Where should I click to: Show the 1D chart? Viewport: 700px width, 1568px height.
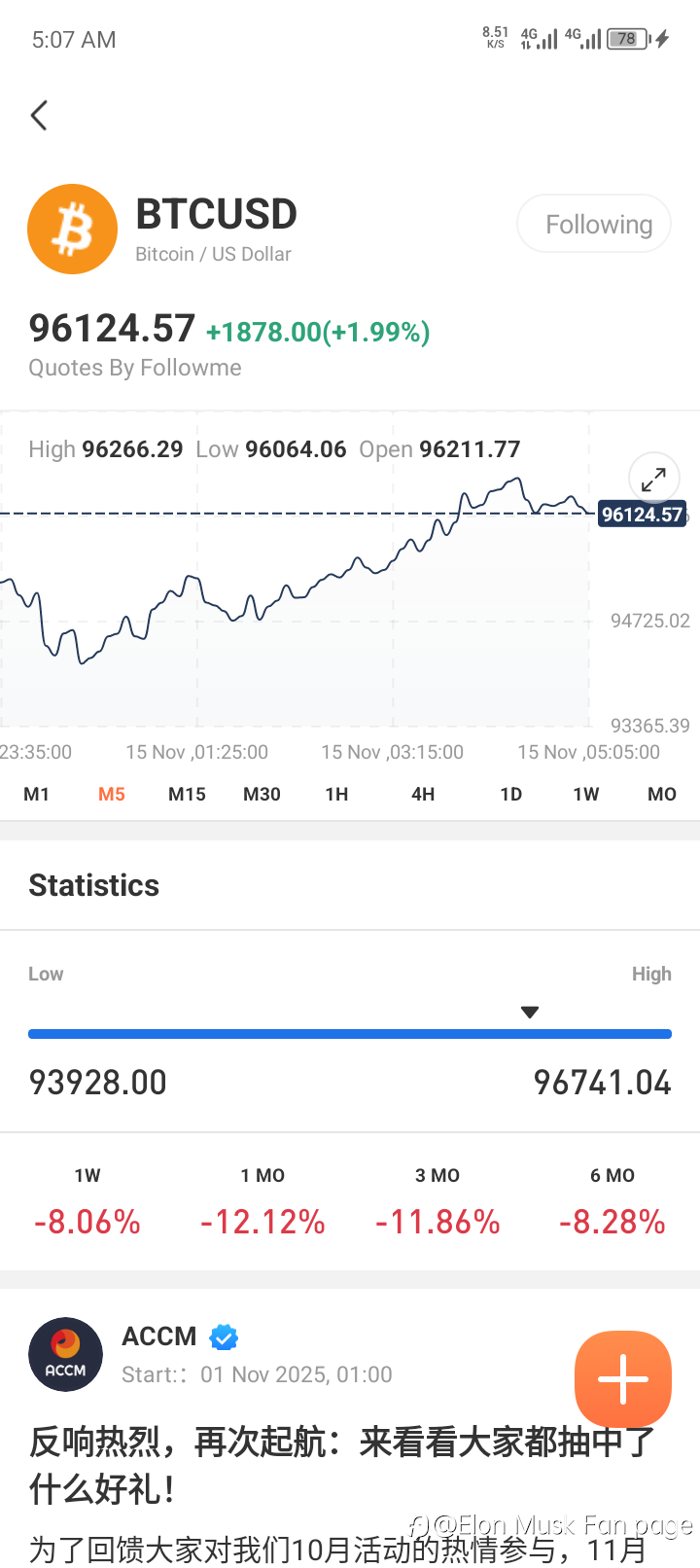click(x=511, y=795)
